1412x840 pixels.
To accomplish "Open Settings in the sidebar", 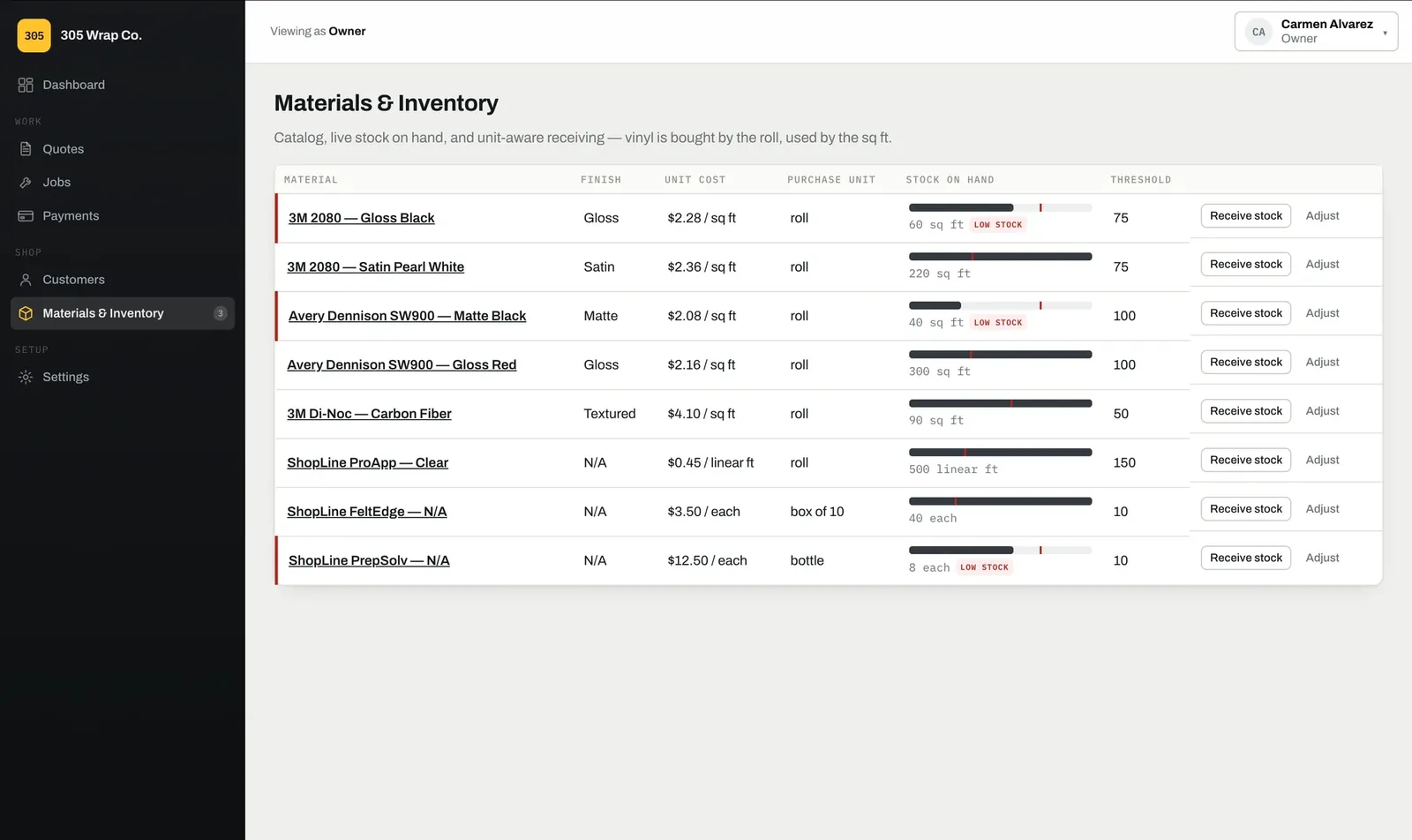I will pyautogui.click(x=123, y=377).
